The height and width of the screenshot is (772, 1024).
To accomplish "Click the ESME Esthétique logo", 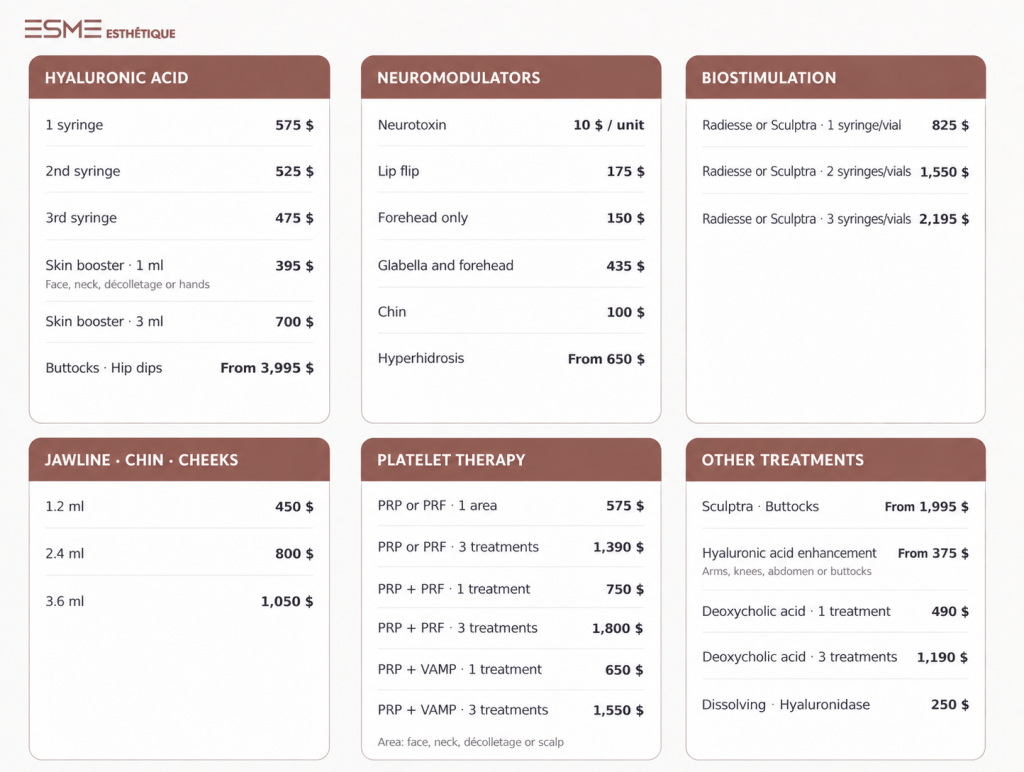I will point(100,29).
